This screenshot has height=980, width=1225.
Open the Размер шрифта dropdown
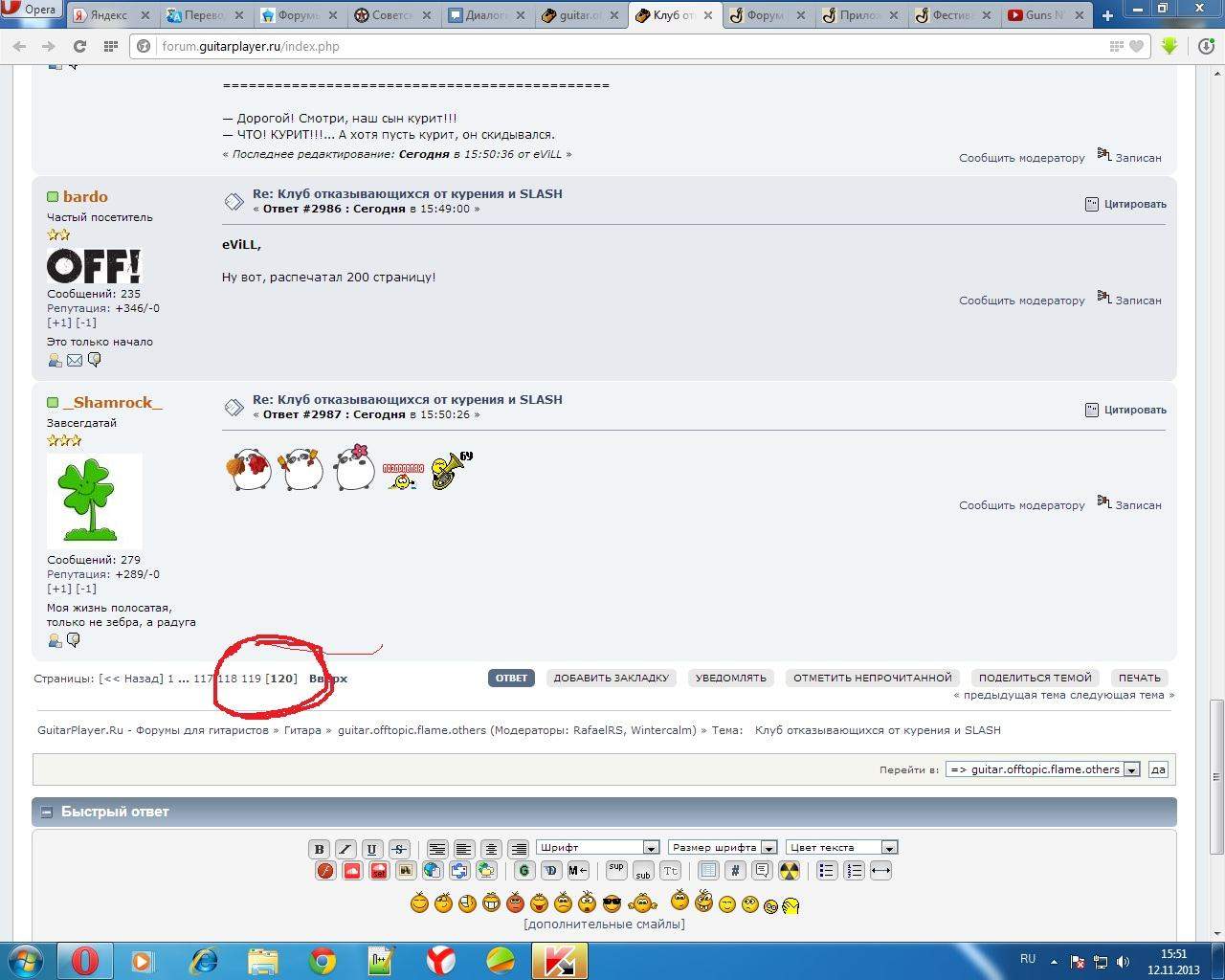[723, 848]
